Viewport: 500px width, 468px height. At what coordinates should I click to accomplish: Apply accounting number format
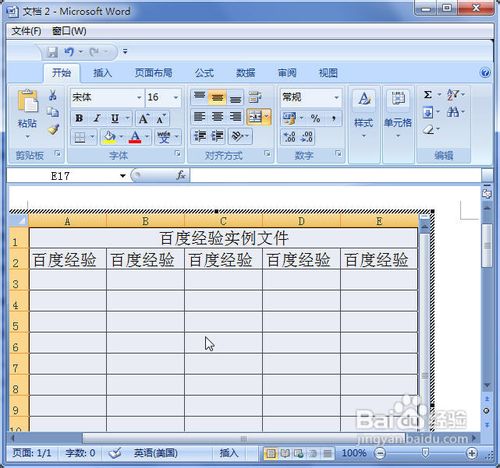click(289, 118)
